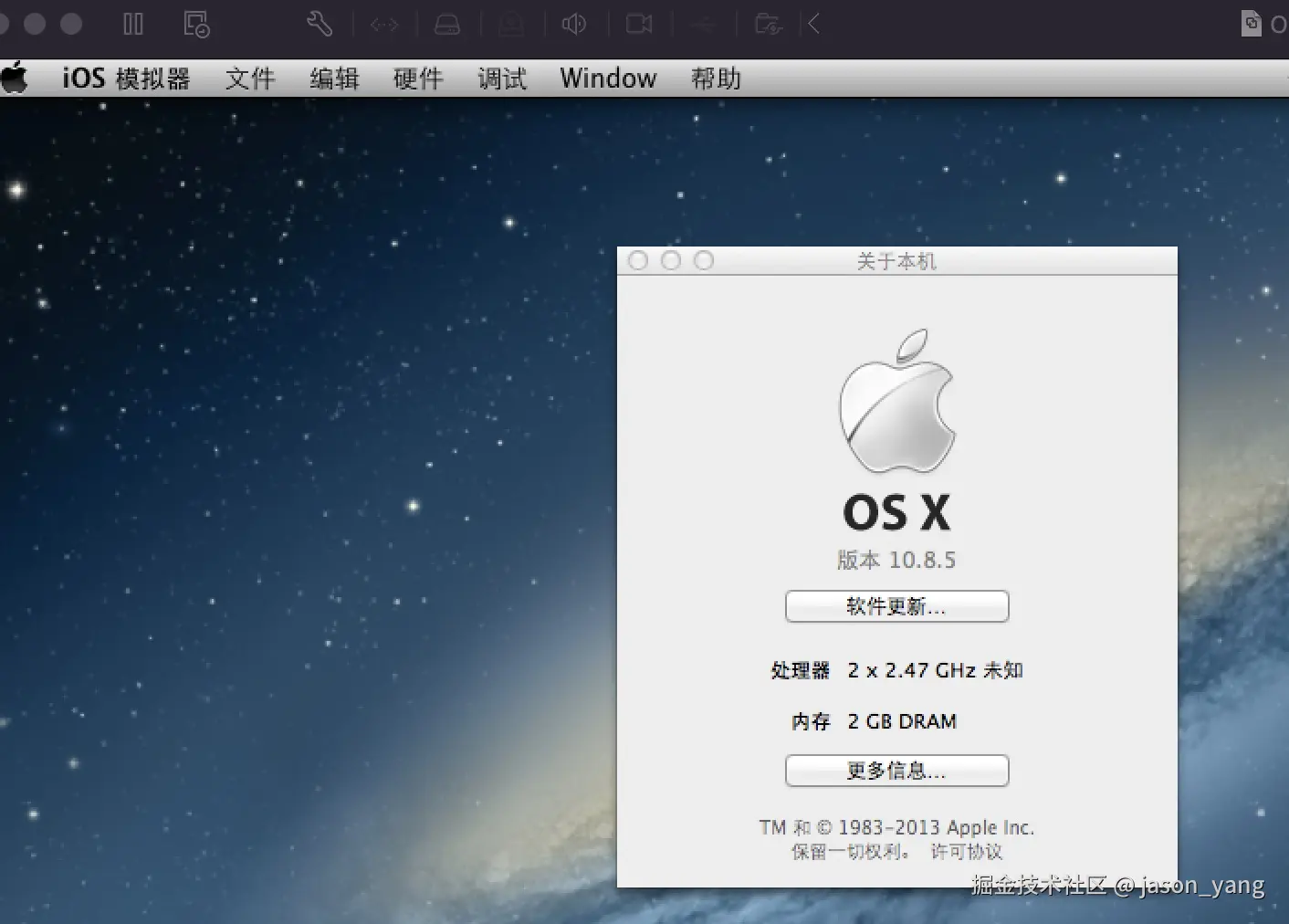Viewport: 1289px width, 924px height.
Task: Click the camera video icon
Action: (x=639, y=24)
